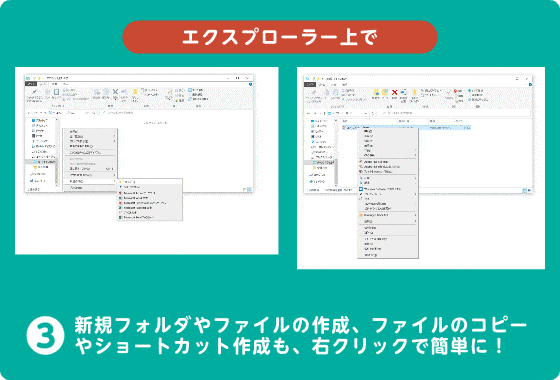The width and height of the screenshot is (560, 380).
Task: Choose highlighted 新規作成 entry in left context menu
Action: click(90, 181)
